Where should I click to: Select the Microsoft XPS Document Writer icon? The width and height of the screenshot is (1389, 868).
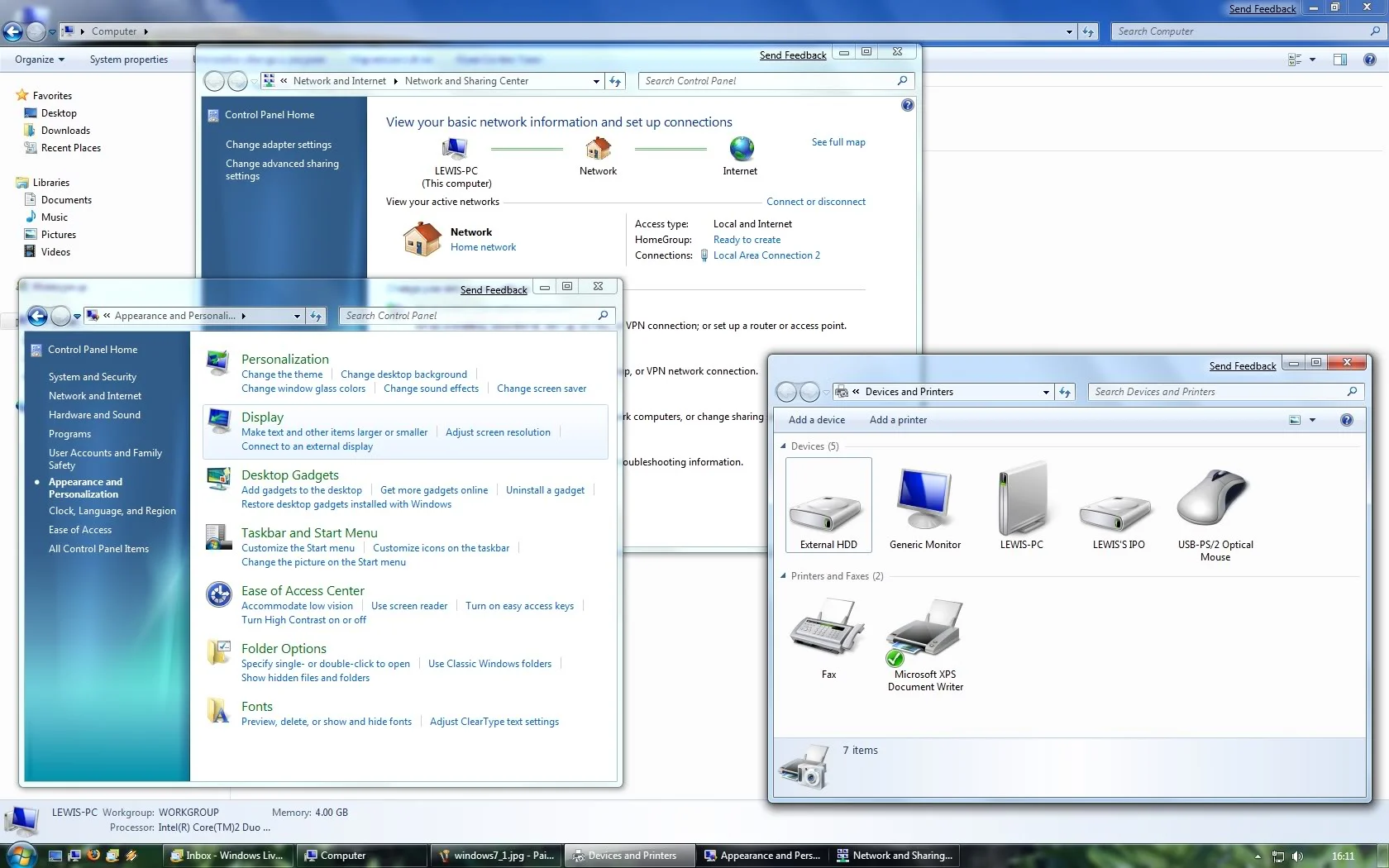click(x=924, y=632)
